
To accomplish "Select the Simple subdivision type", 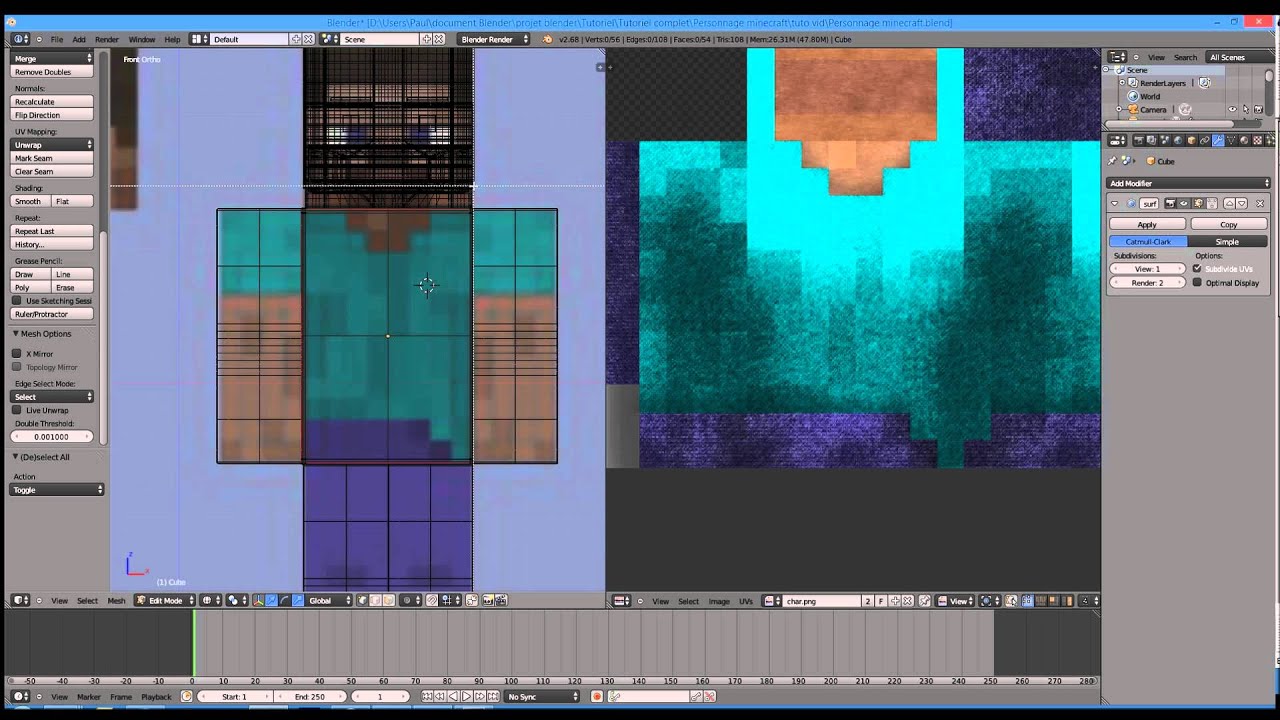I will coord(1228,242).
